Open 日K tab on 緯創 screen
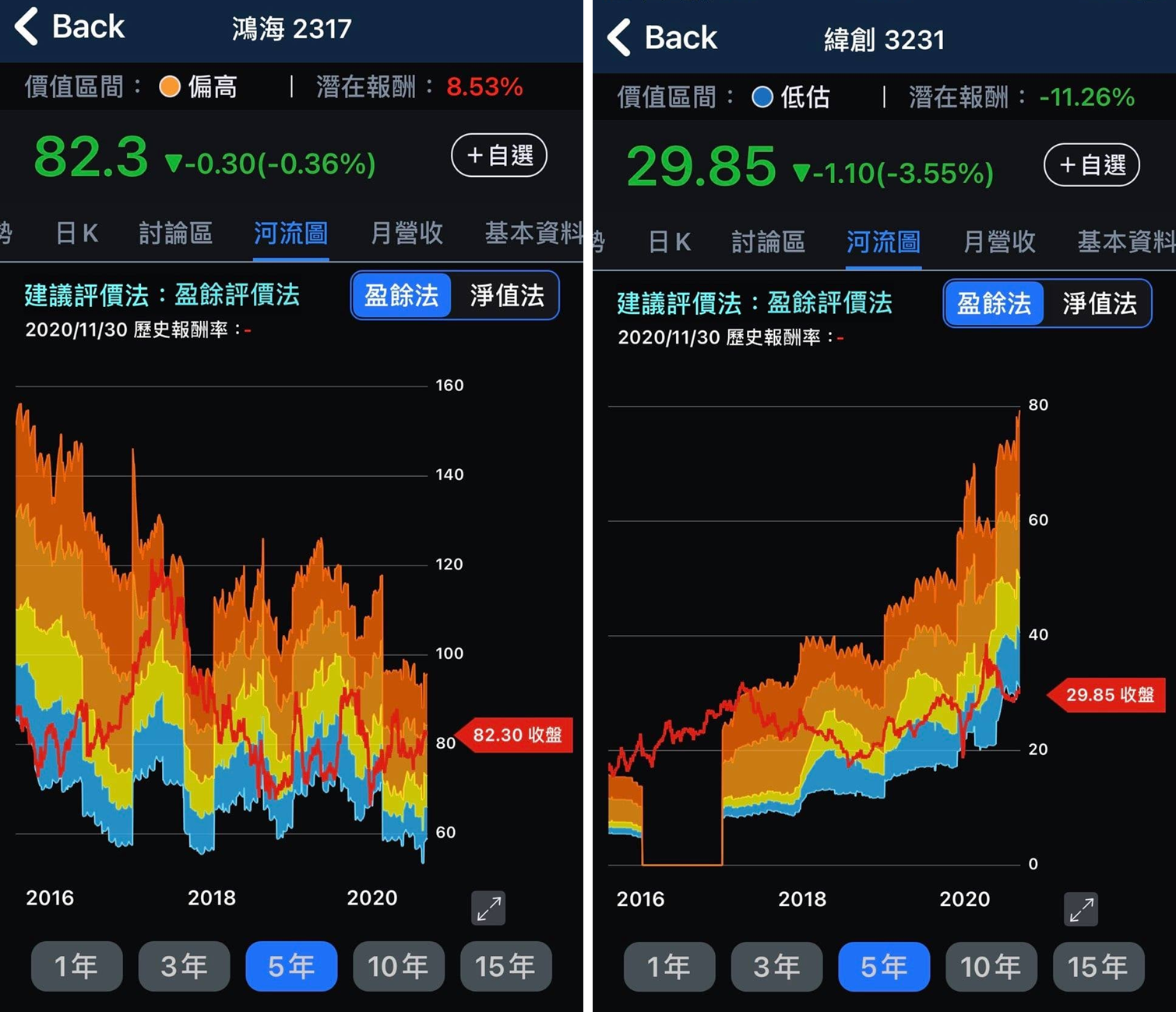 670,242
